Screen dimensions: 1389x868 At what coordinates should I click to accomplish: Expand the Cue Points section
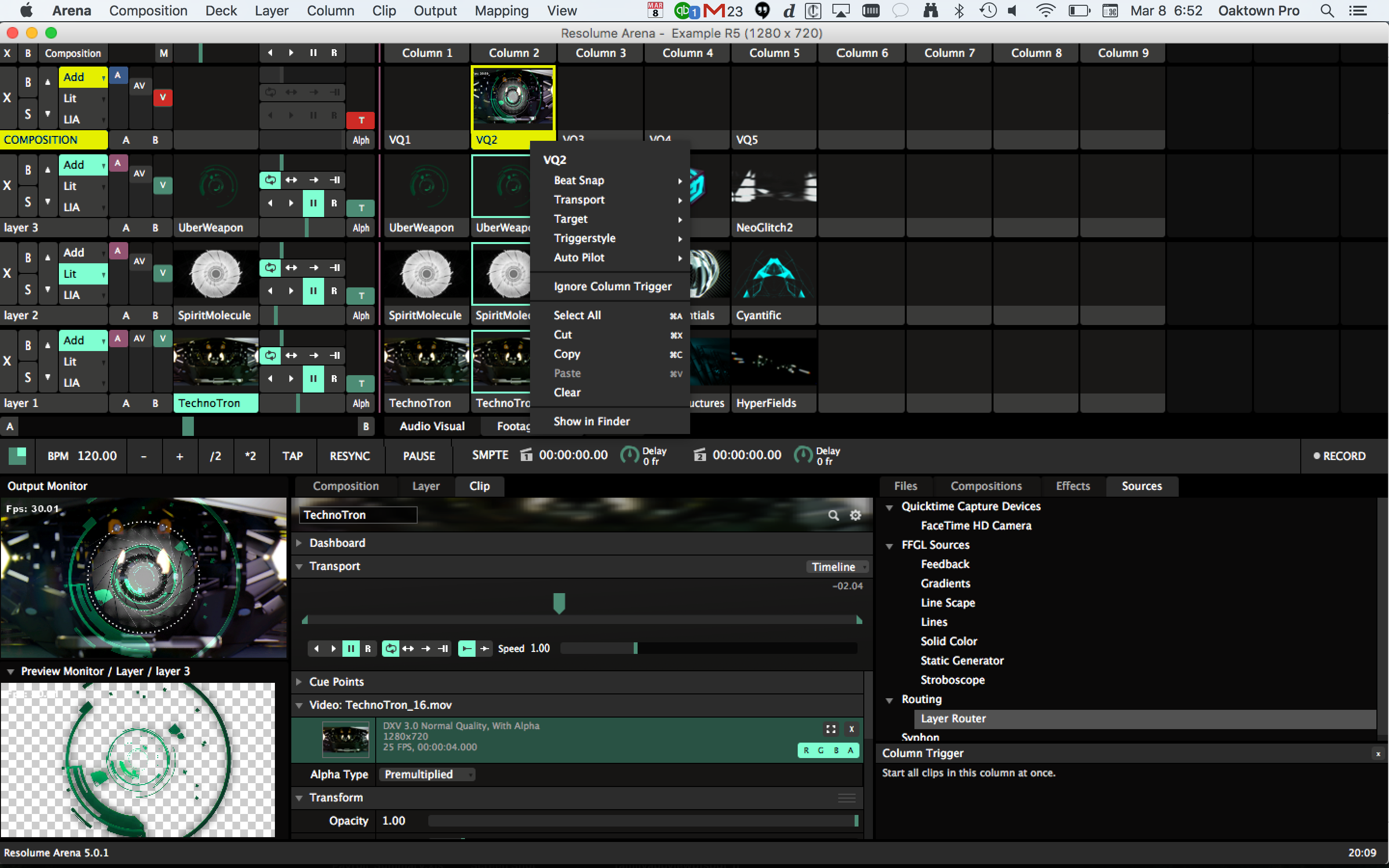click(x=300, y=682)
